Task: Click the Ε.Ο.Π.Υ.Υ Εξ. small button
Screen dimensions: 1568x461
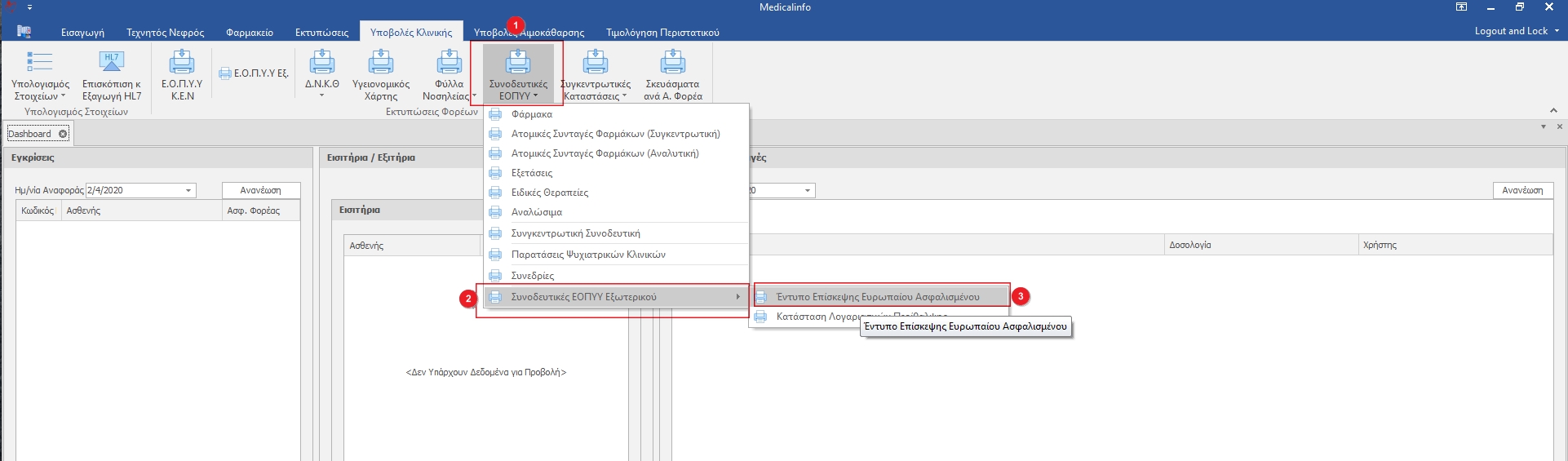Action: pyautogui.click(x=254, y=73)
